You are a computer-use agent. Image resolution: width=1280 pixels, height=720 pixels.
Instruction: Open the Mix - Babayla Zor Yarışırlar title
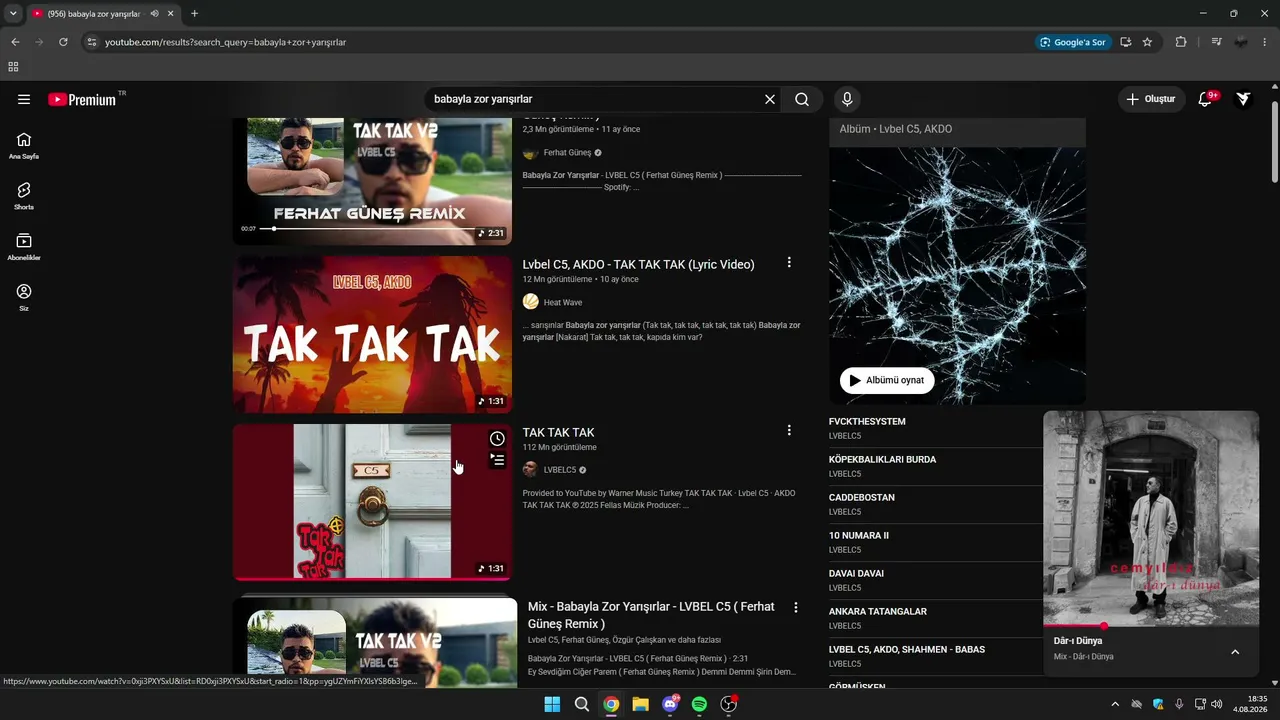point(651,615)
